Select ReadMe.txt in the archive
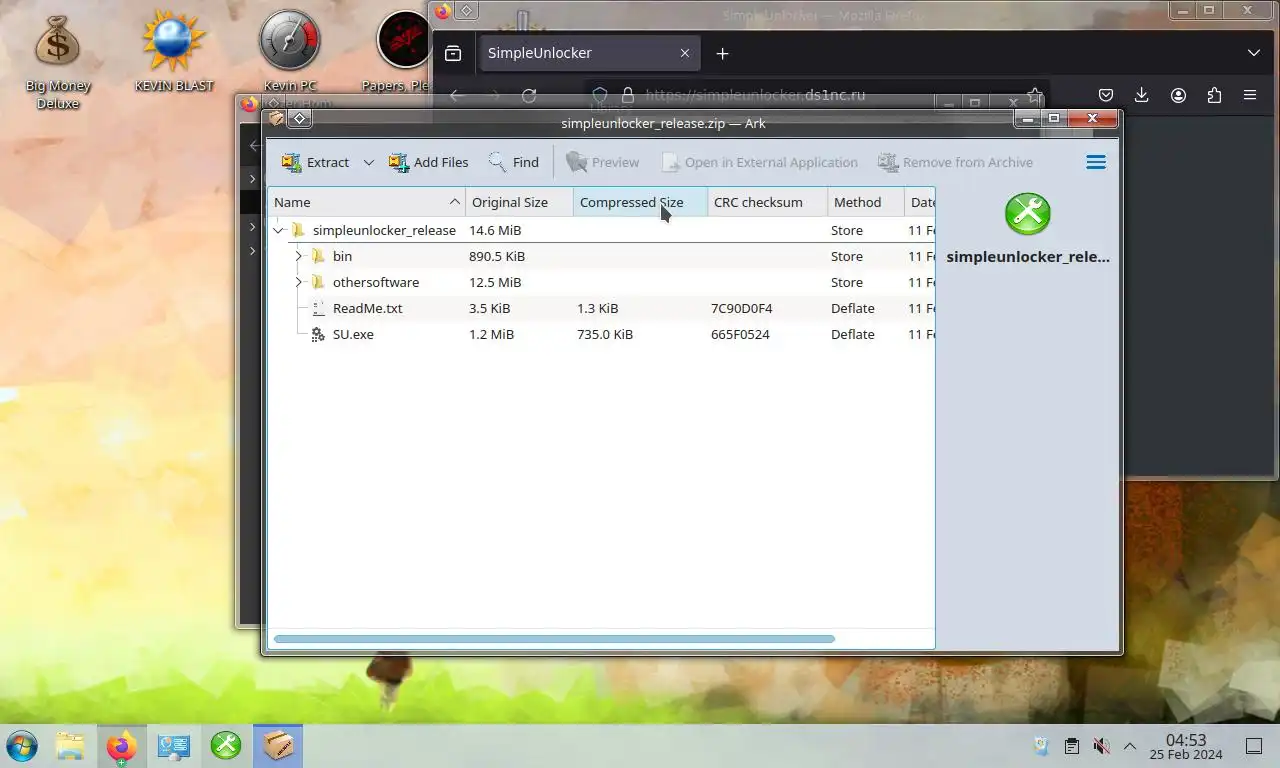The width and height of the screenshot is (1280, 768). (367, 308)
